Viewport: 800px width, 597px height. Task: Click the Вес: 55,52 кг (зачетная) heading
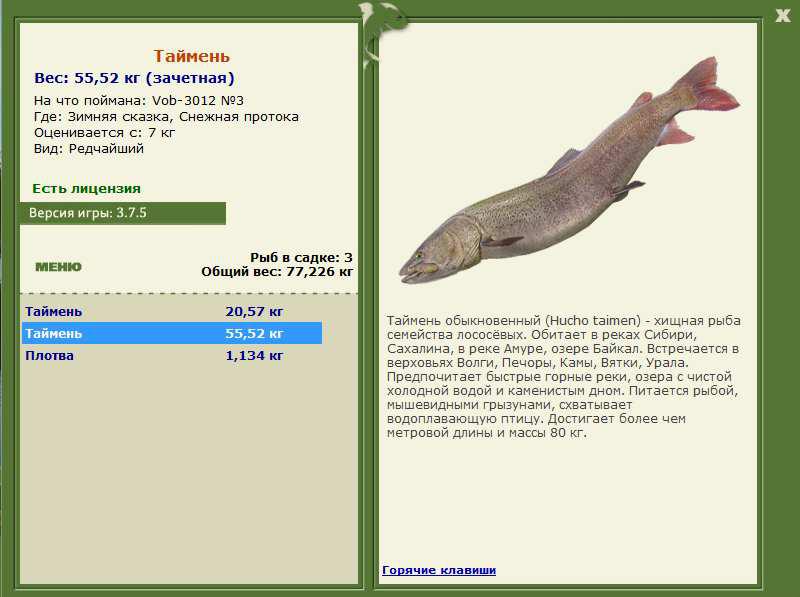[134, 78]
